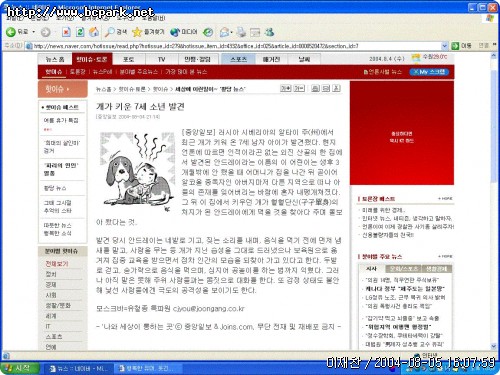Screen dimensions: 500x375
Task: Click more link beside 토론장 베스트
Action: [445, 199]
